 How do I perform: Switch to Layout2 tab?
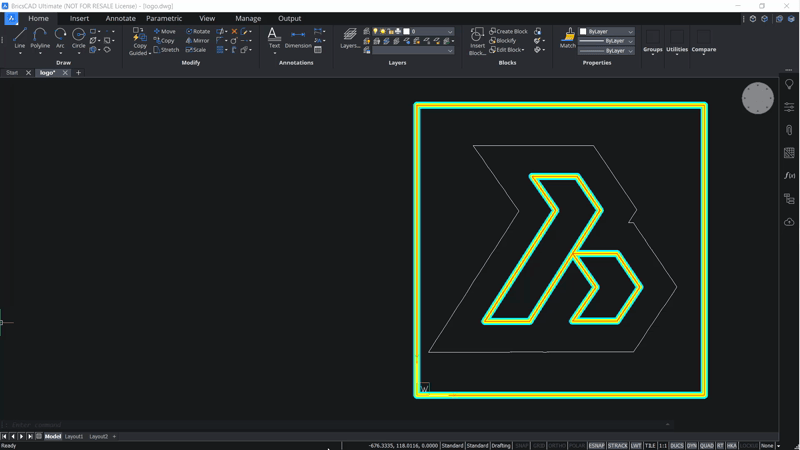(x=98, y=436)
